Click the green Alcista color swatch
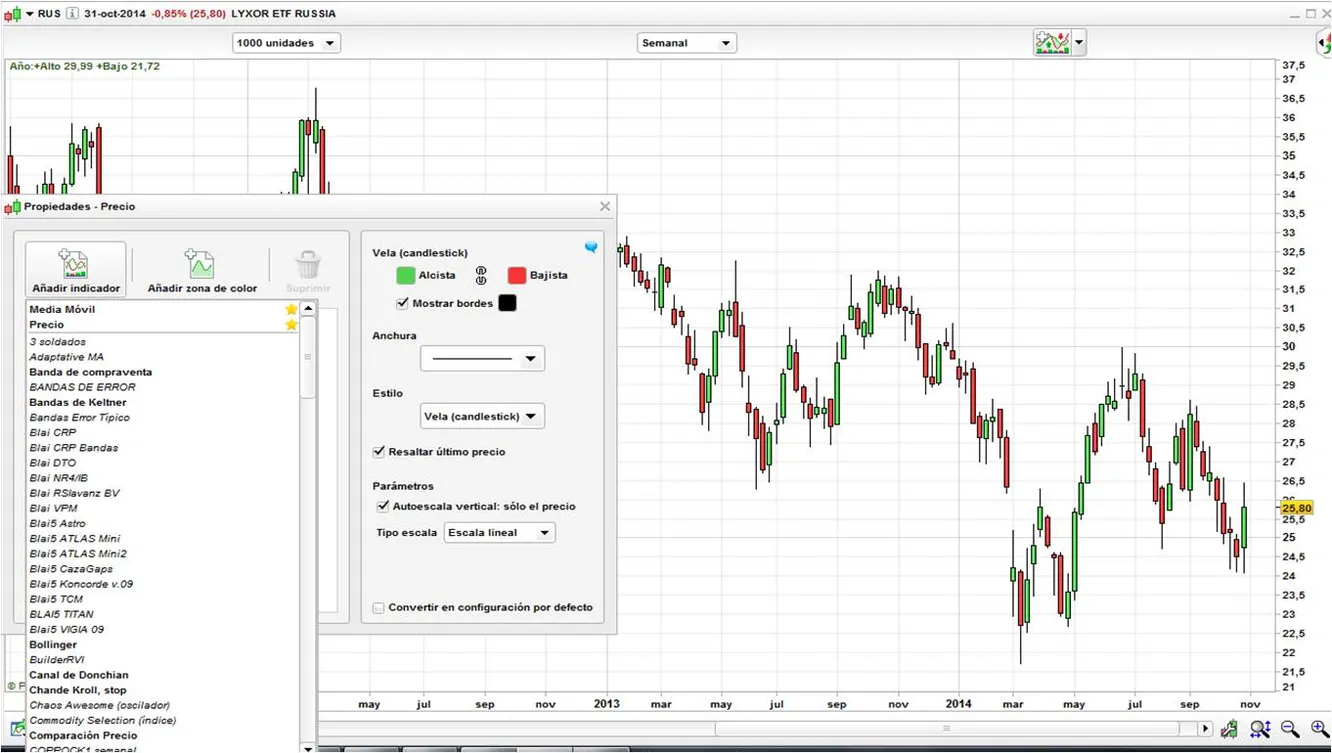1332x753 pixels. 405,275
